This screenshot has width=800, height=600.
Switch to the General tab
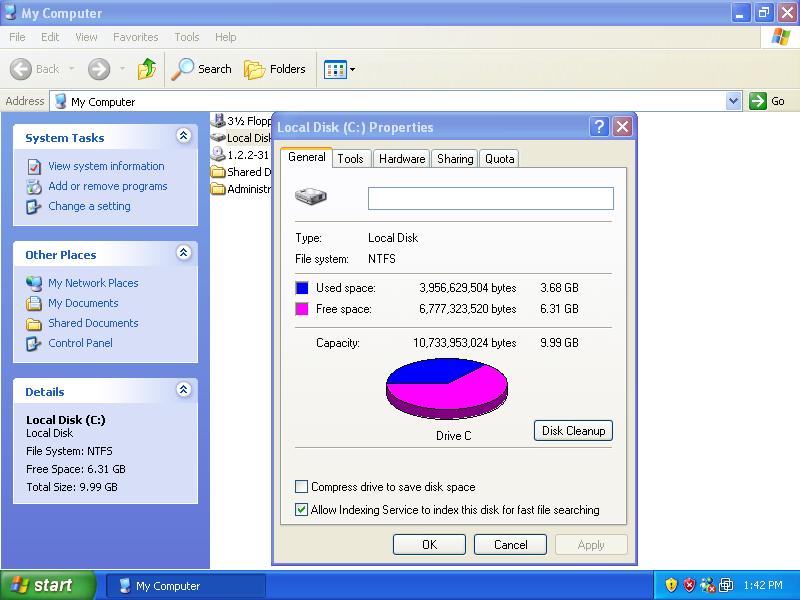click(x=307, y=157)
